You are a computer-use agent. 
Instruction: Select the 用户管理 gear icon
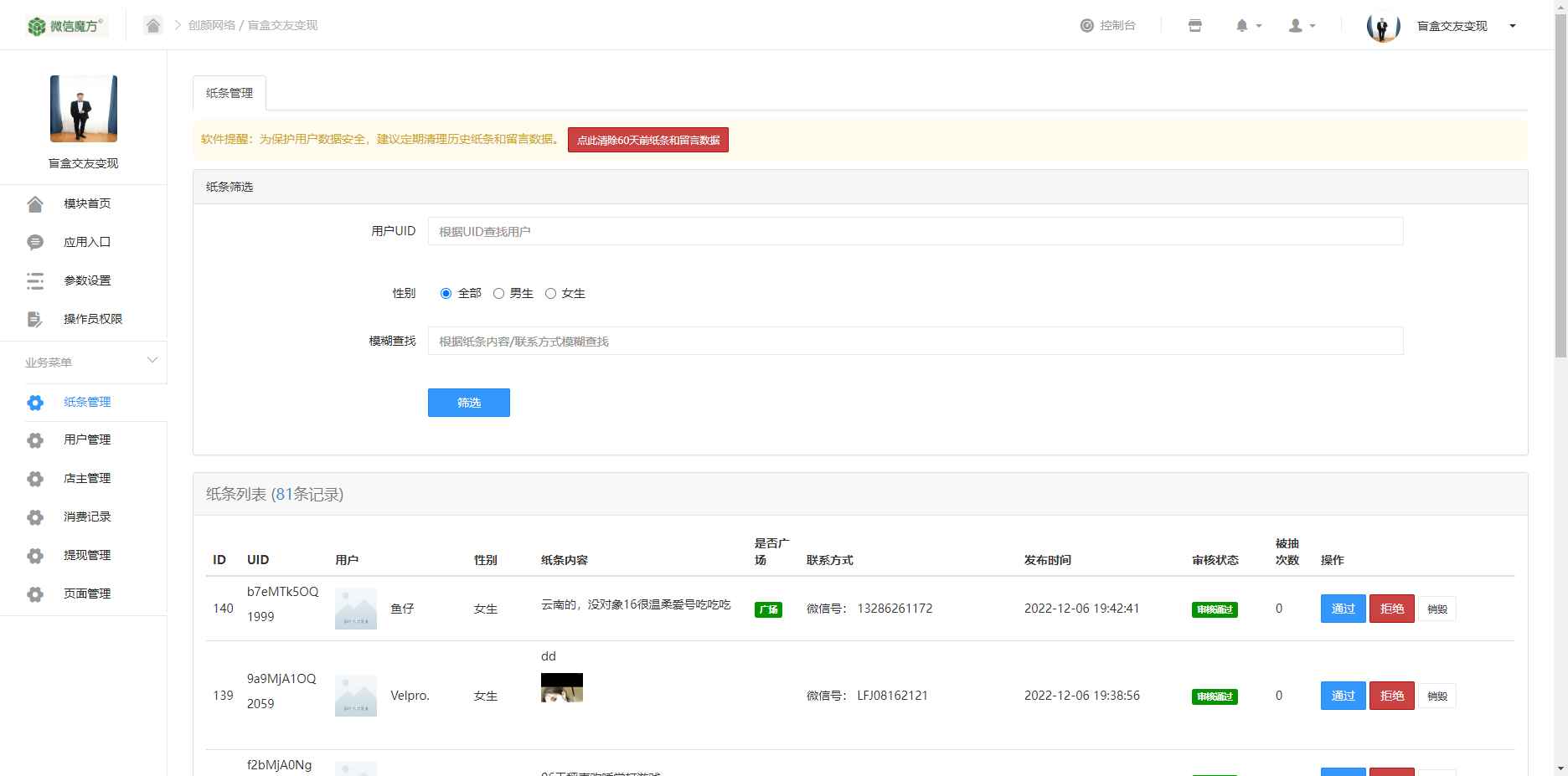pyautogui.click(x=34, y=439)
